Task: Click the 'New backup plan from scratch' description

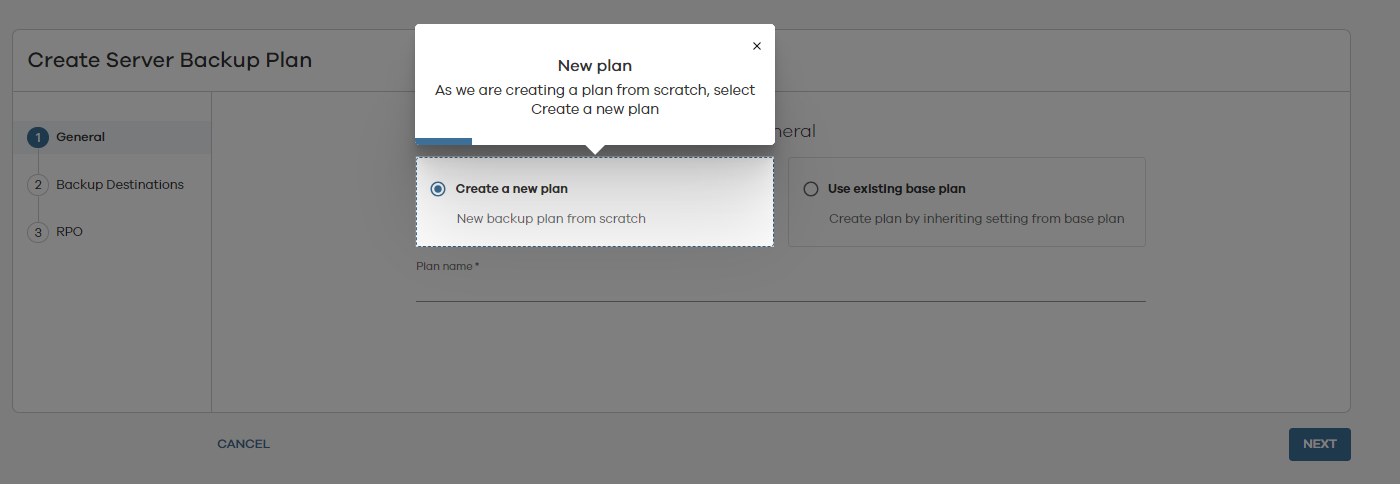Action: [551, 218]
